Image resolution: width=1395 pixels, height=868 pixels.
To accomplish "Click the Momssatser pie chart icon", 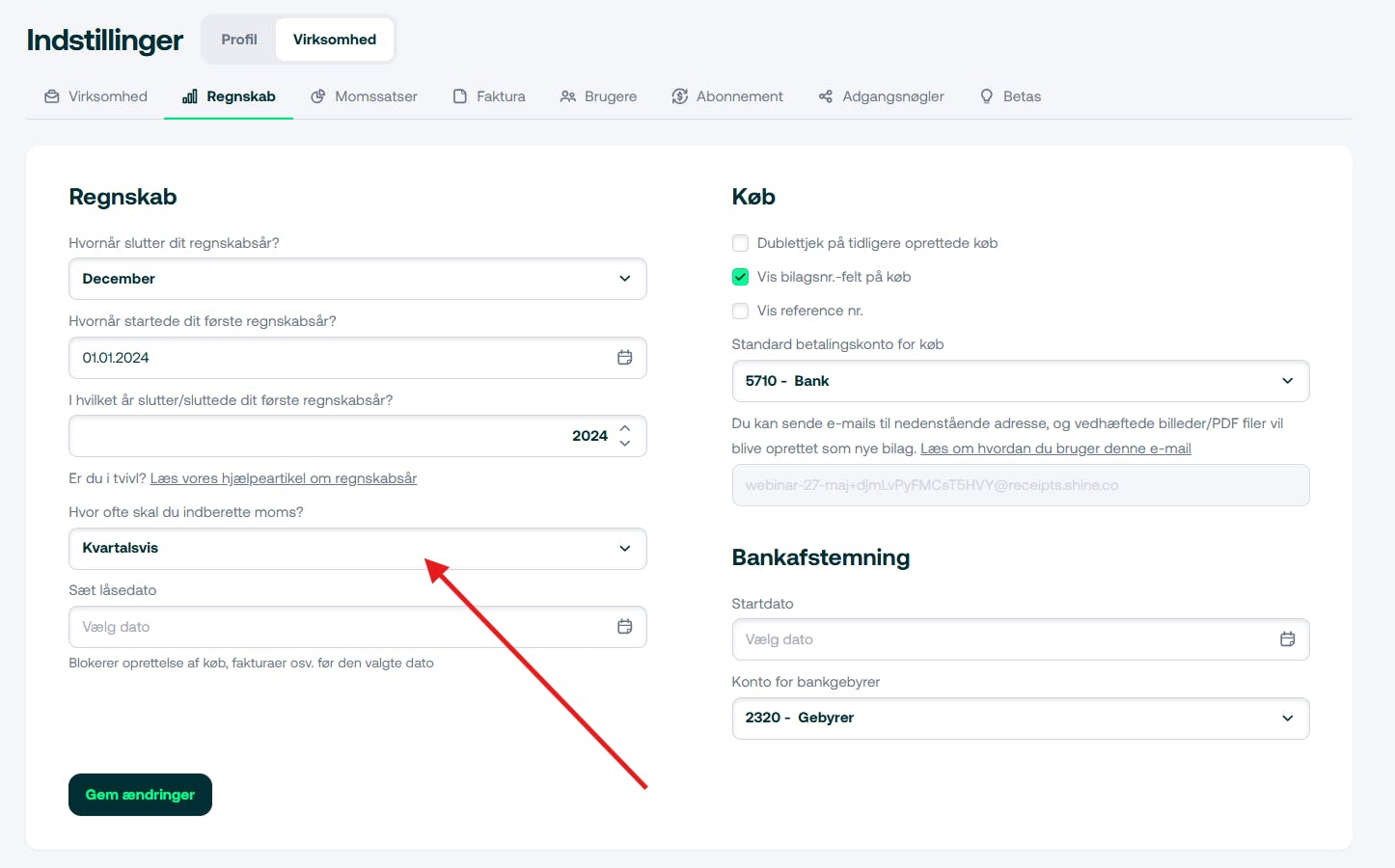I will tap(318, 96).
